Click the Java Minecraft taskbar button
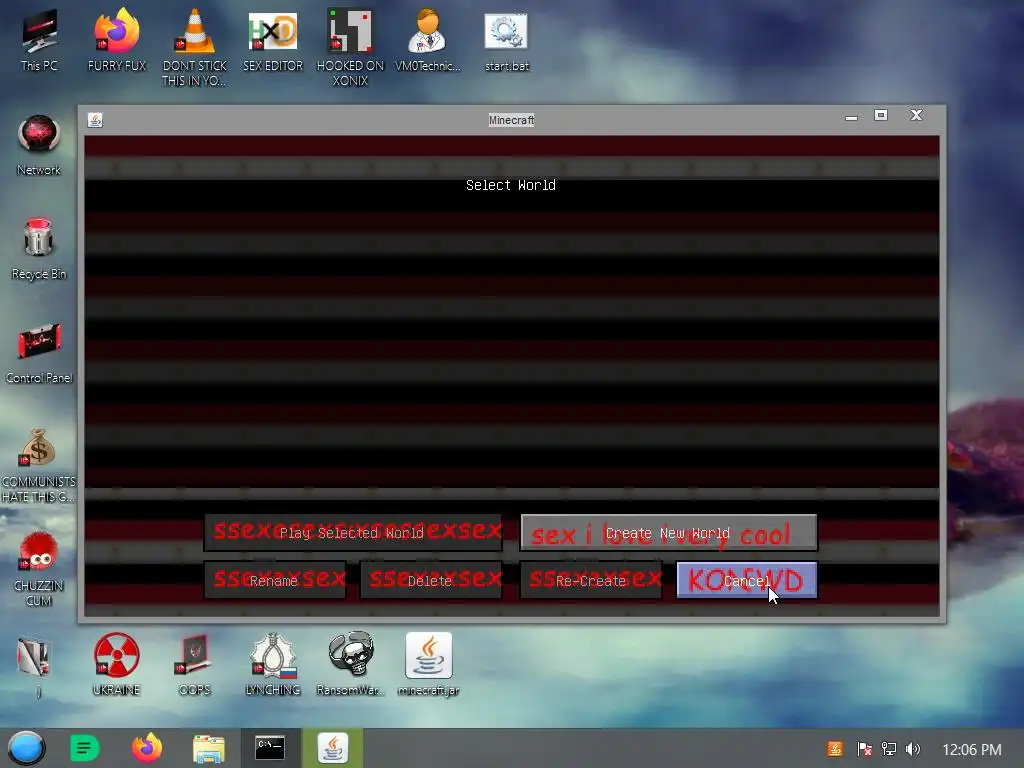 332,748
